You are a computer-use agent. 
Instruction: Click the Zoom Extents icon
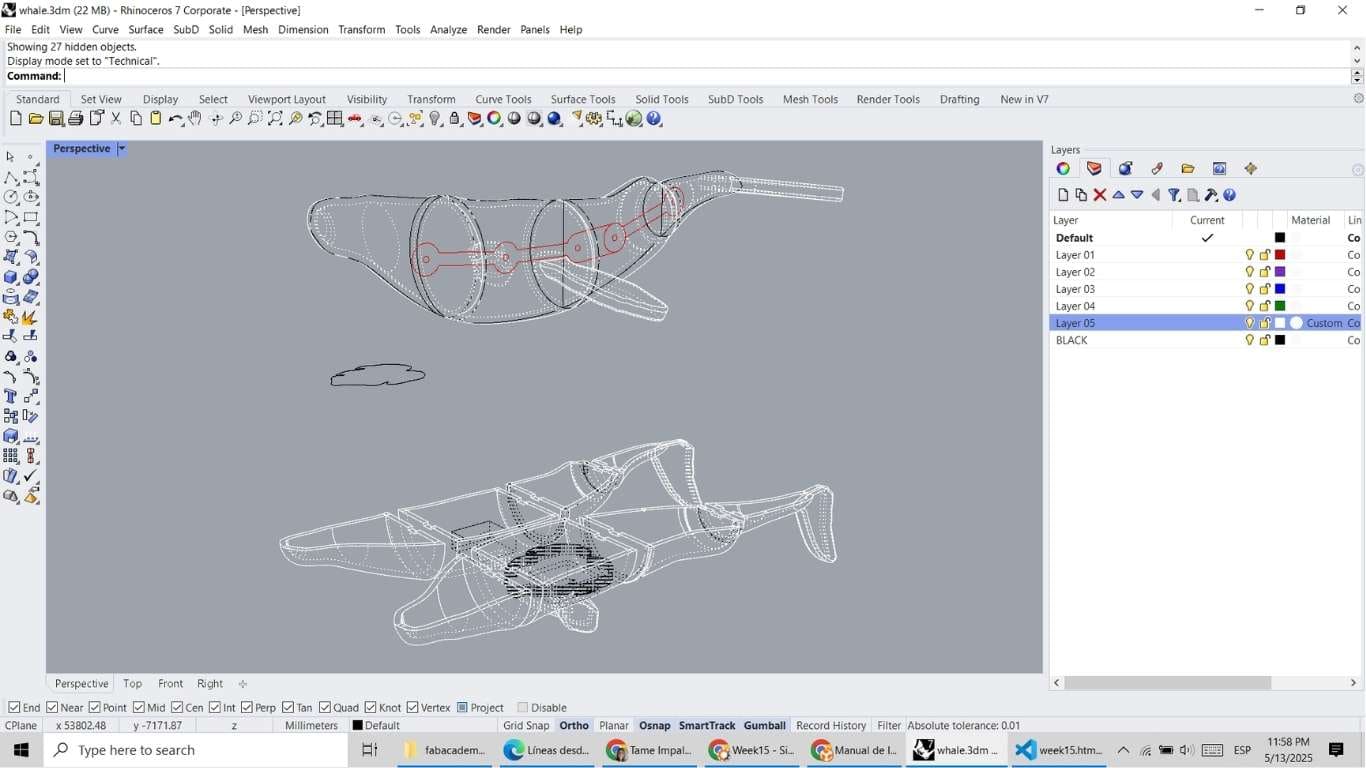point(275,119)
